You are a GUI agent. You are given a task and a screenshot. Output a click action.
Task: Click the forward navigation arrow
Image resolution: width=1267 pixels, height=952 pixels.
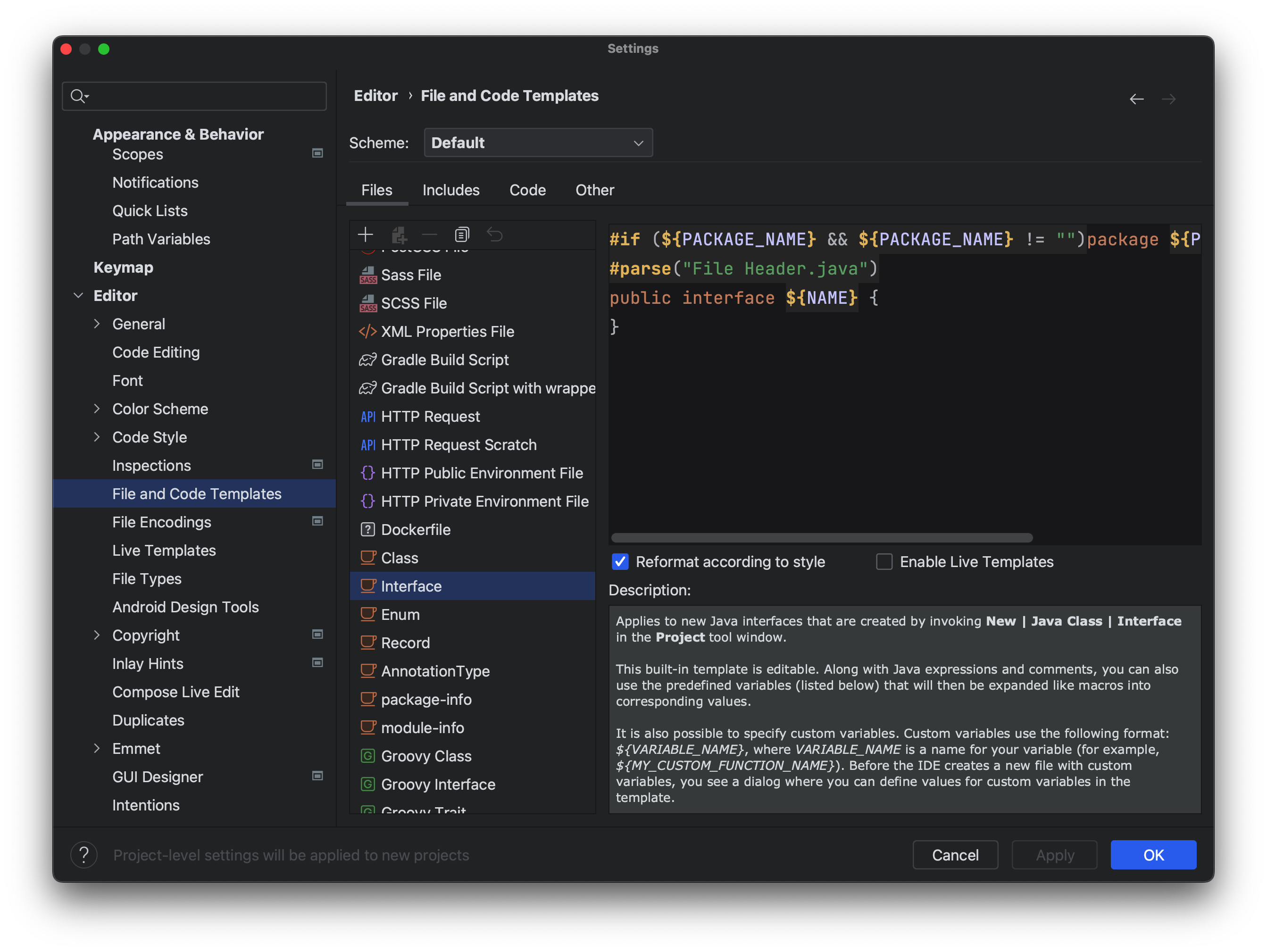[x=1168, y=99]
